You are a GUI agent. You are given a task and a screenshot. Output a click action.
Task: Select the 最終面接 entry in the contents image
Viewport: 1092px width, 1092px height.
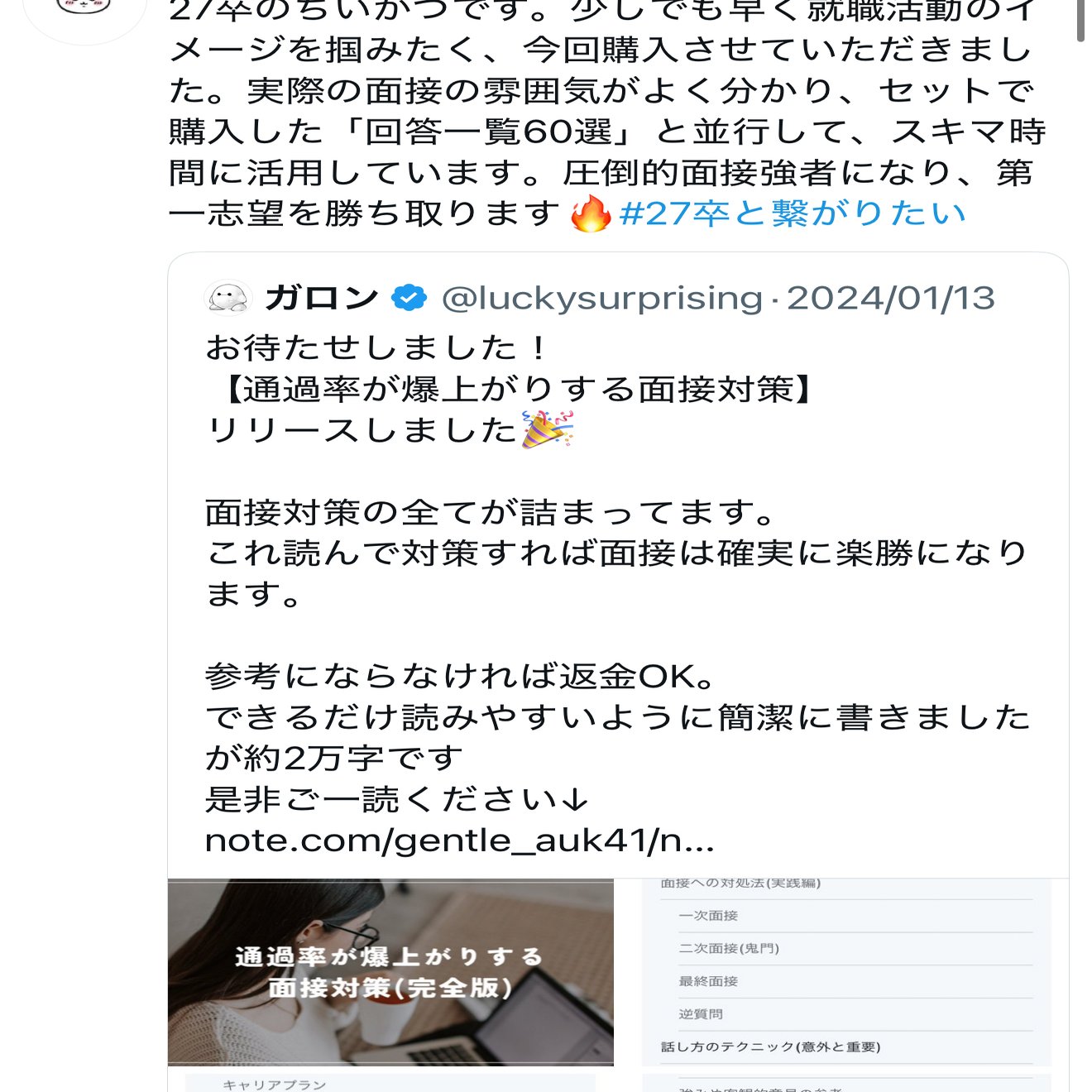coord(708,981)
